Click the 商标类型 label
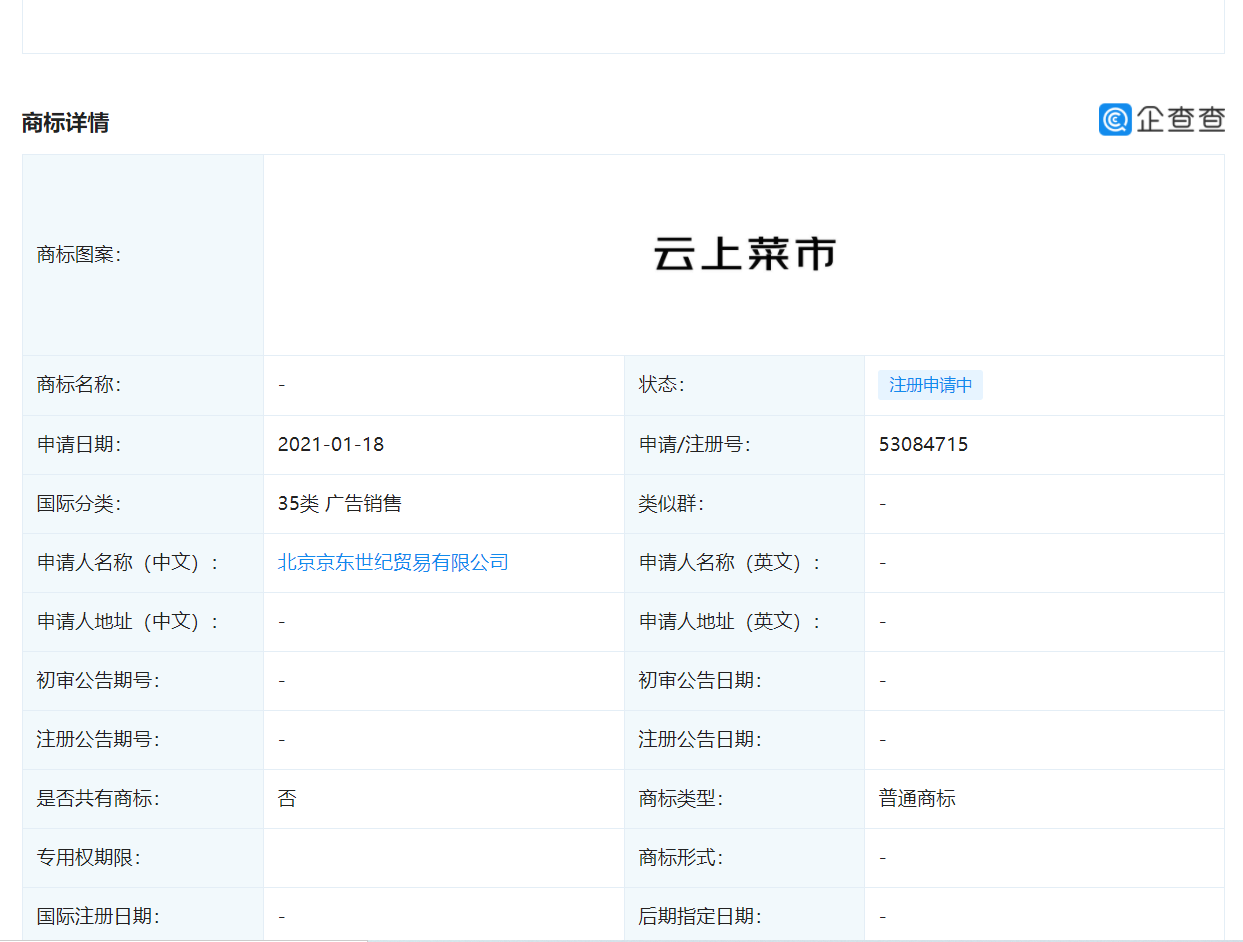Viewport: 1243px width, 942px height. coord(681,799)
